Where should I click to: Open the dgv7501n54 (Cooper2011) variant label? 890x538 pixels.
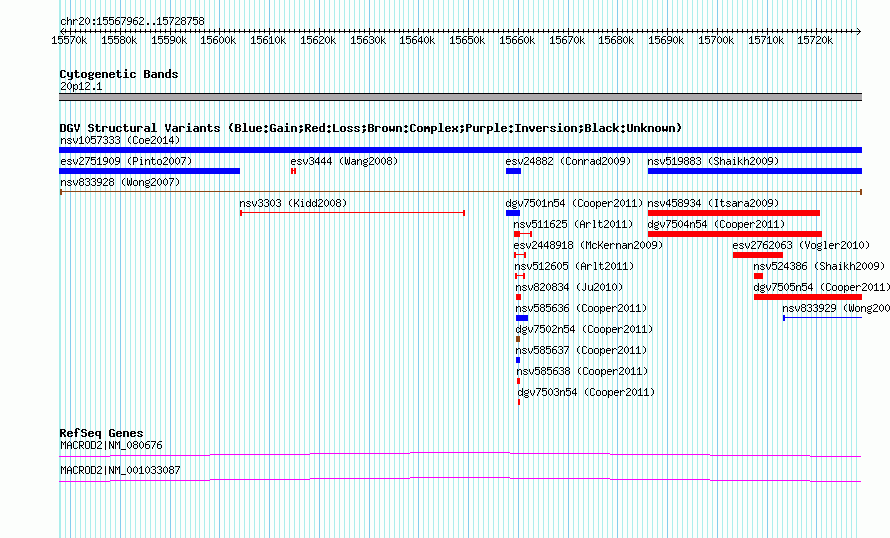(574, 203)
